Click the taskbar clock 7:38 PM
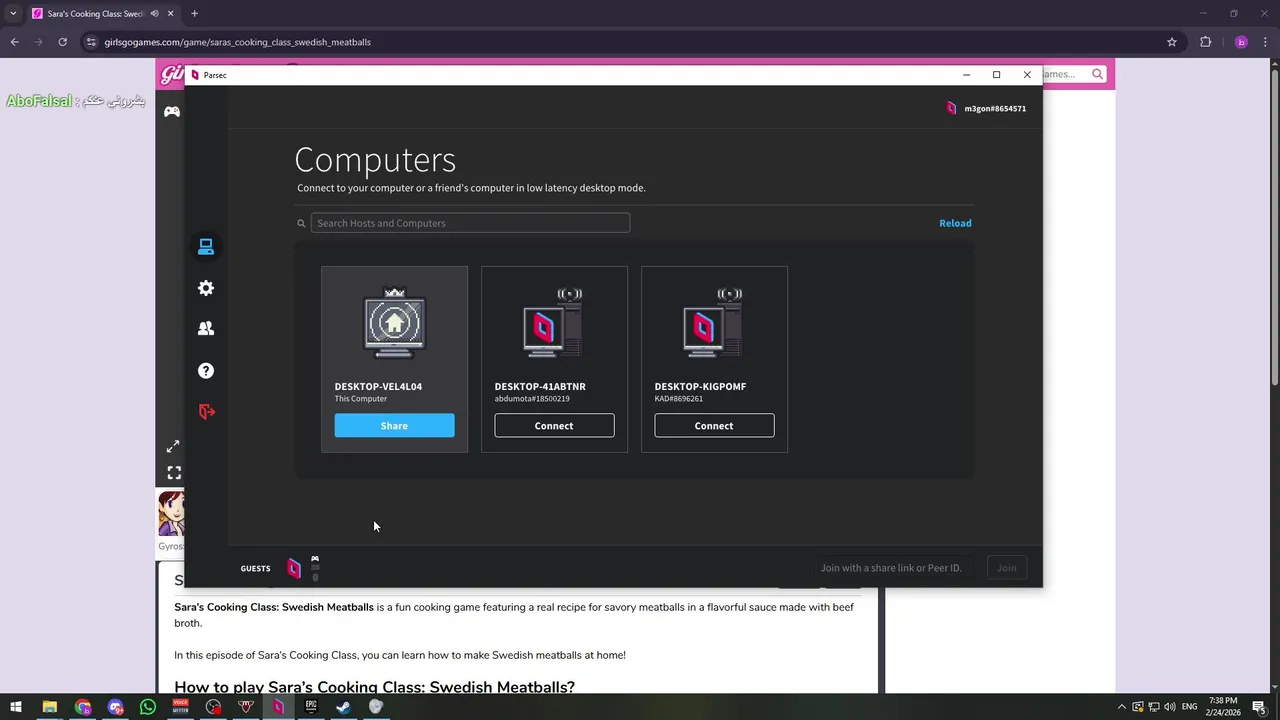1280x720 pixels. point(1224,701)
